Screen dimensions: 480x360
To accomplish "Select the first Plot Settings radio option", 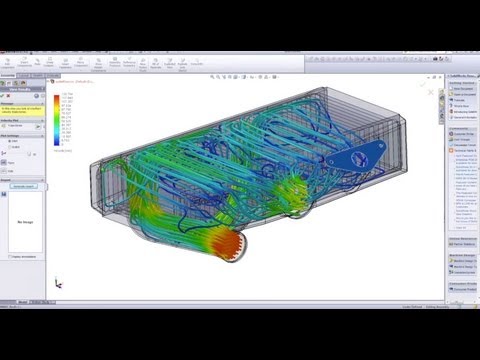I will [x=10, y=141].
